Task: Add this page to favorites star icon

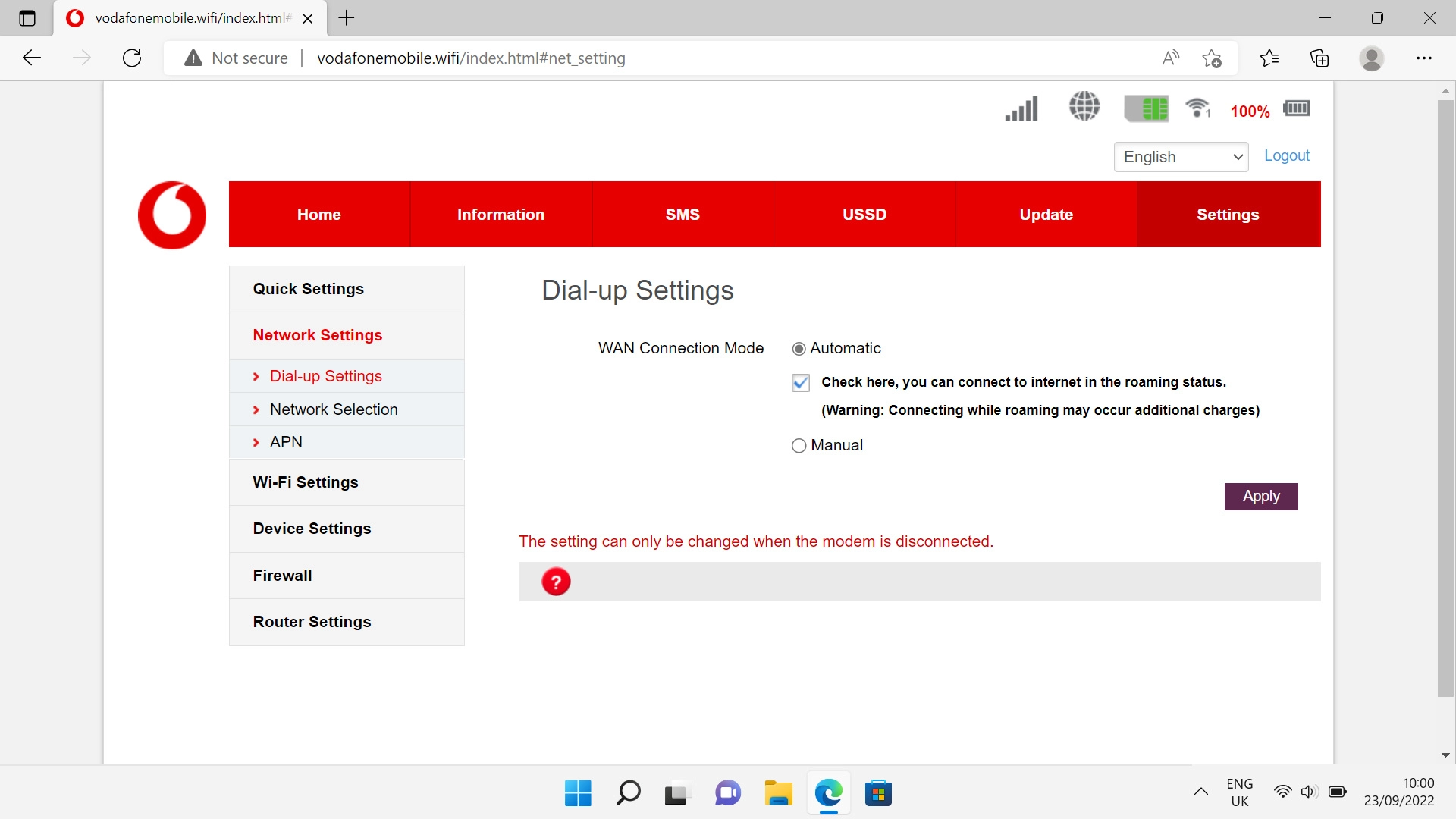Action: pos(1212,58)
